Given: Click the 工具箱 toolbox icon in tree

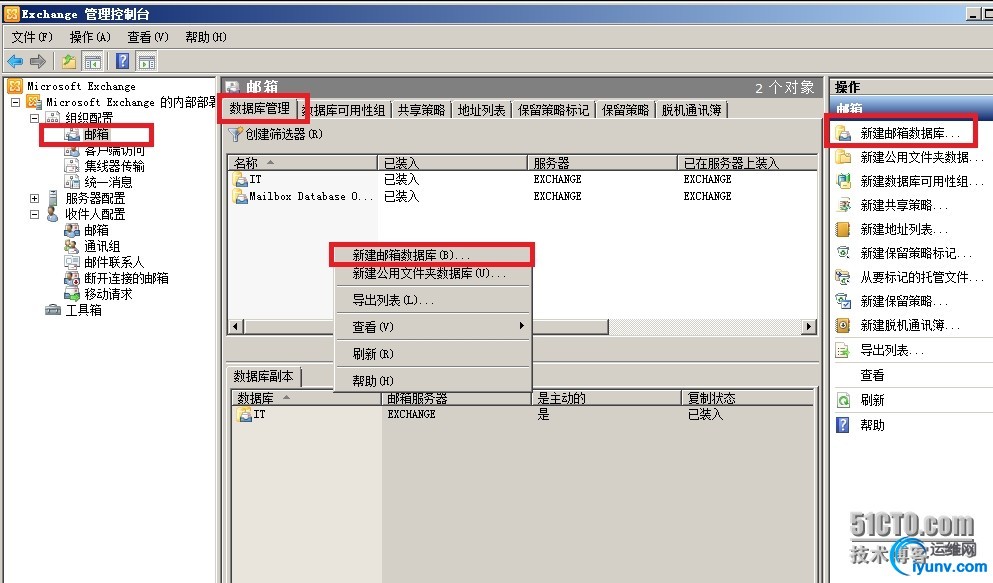Looking at the screenshot, I should 53,310.
